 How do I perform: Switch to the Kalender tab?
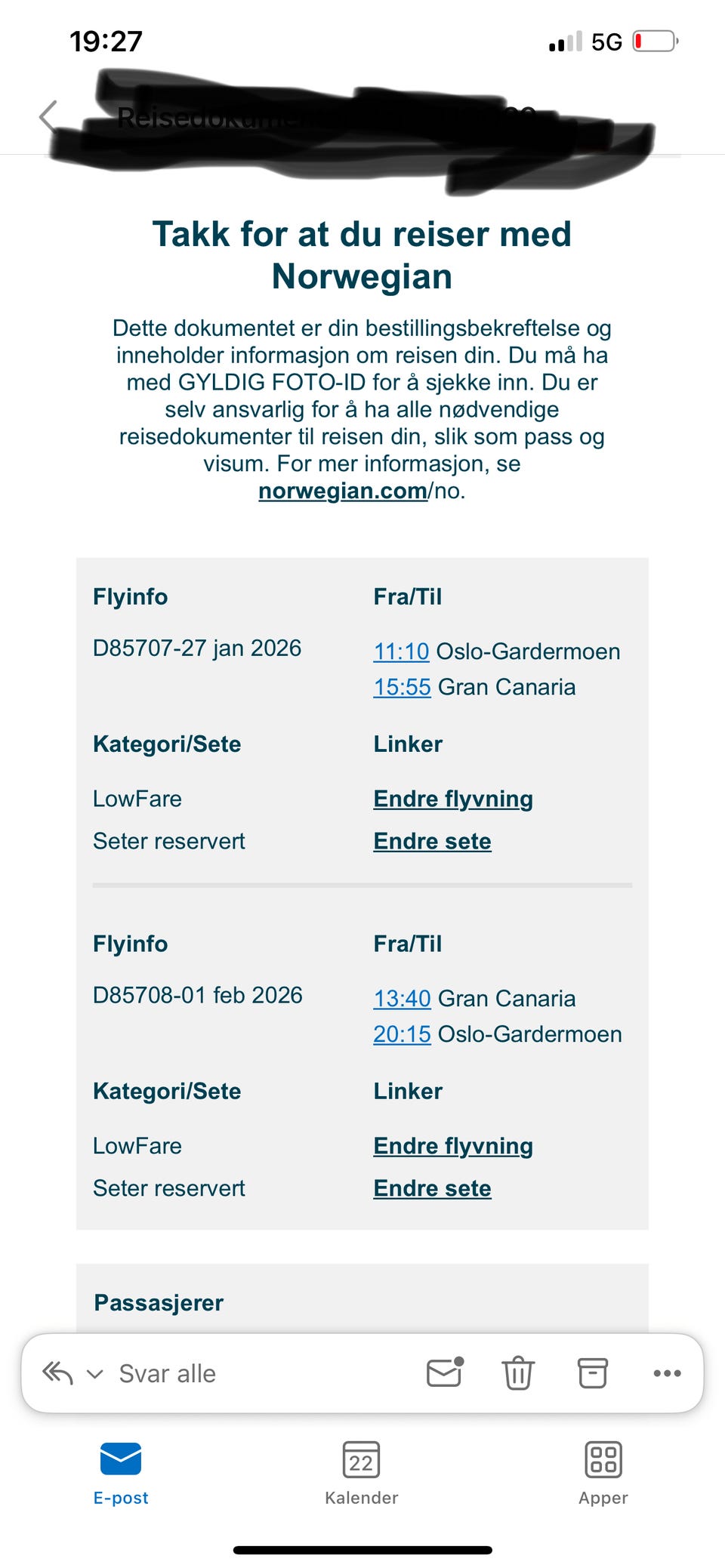tap(362, 1476)
